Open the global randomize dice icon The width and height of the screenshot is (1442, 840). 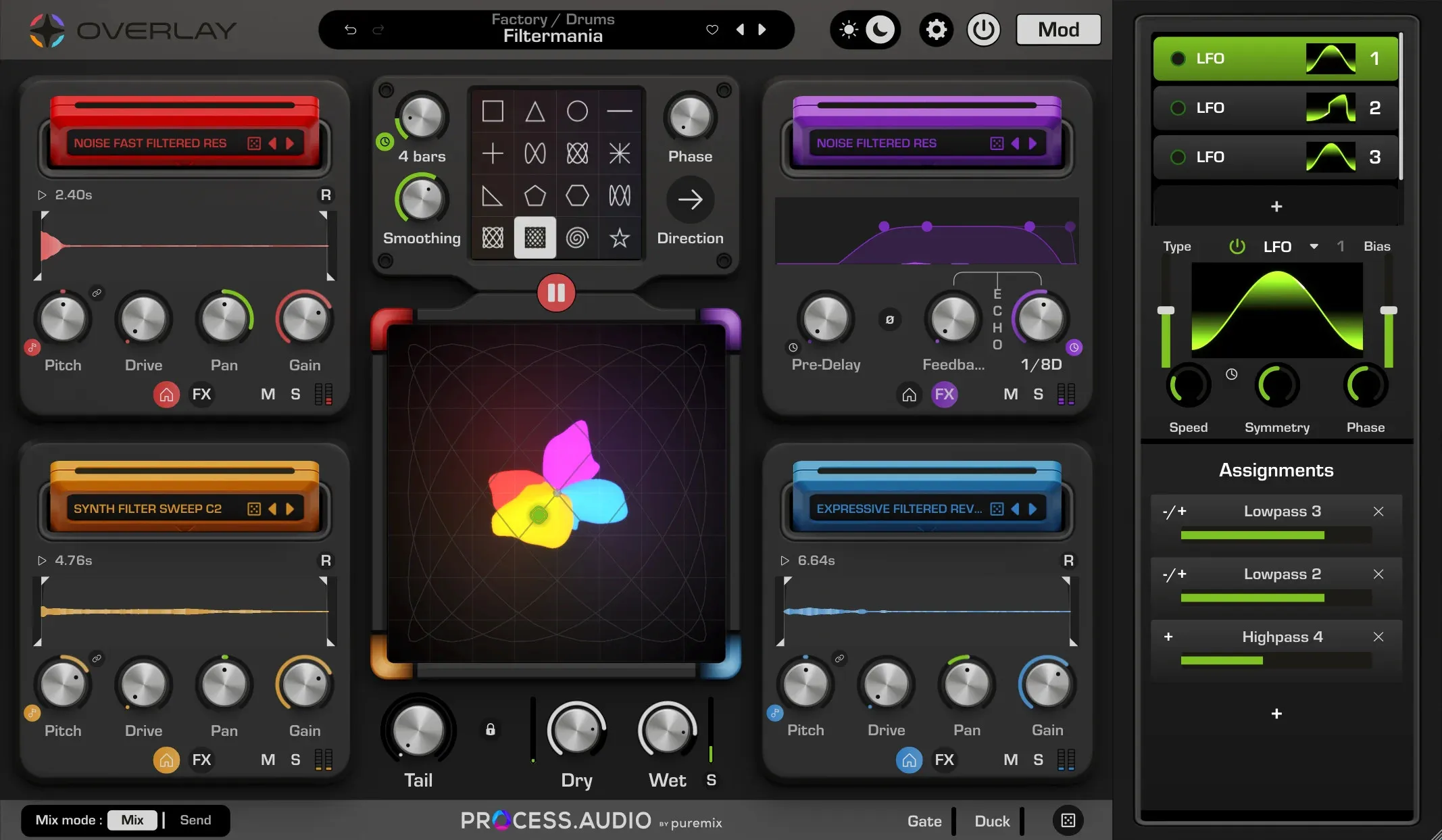point(1068,820)
